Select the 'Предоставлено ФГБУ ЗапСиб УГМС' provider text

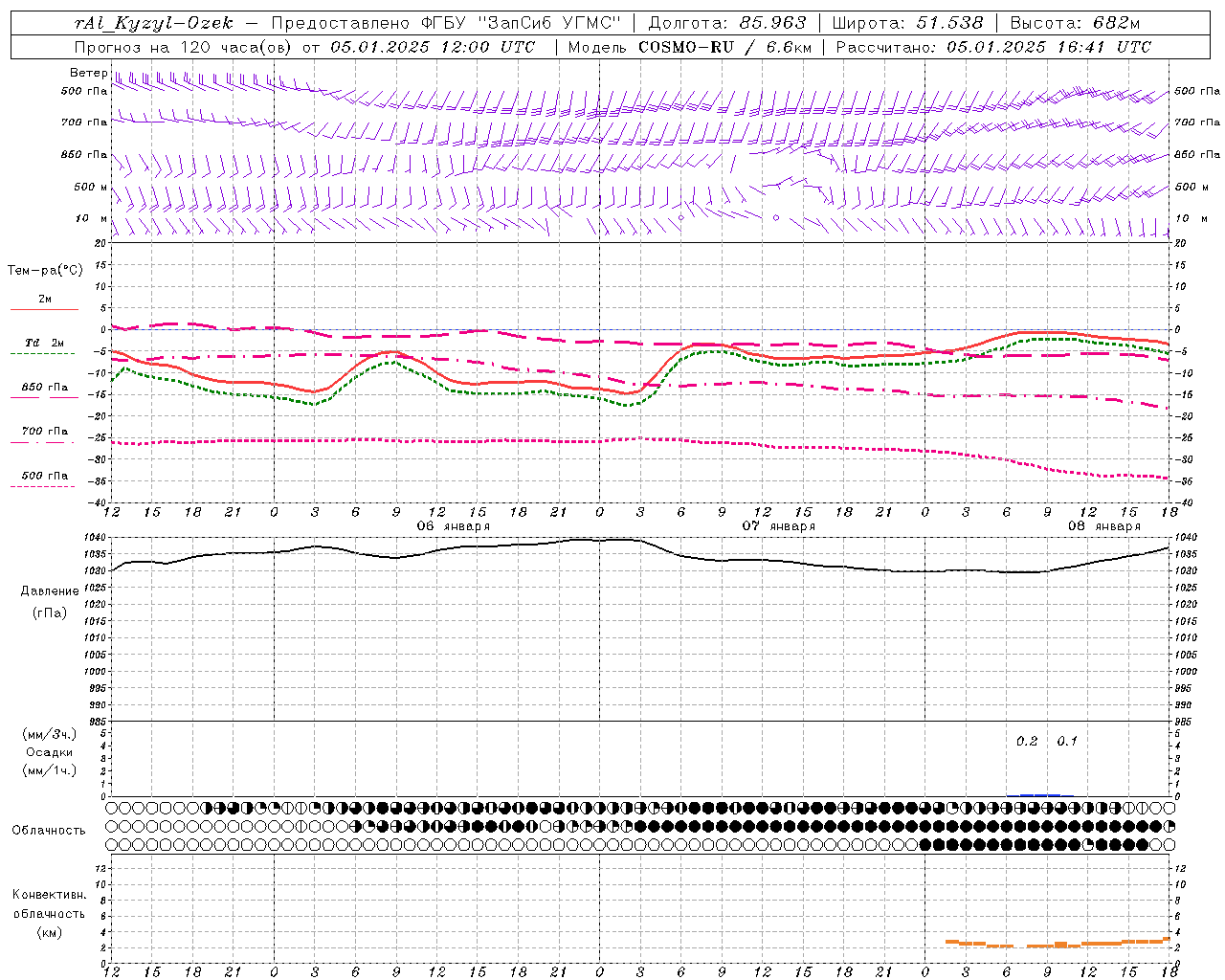(445, 23)
